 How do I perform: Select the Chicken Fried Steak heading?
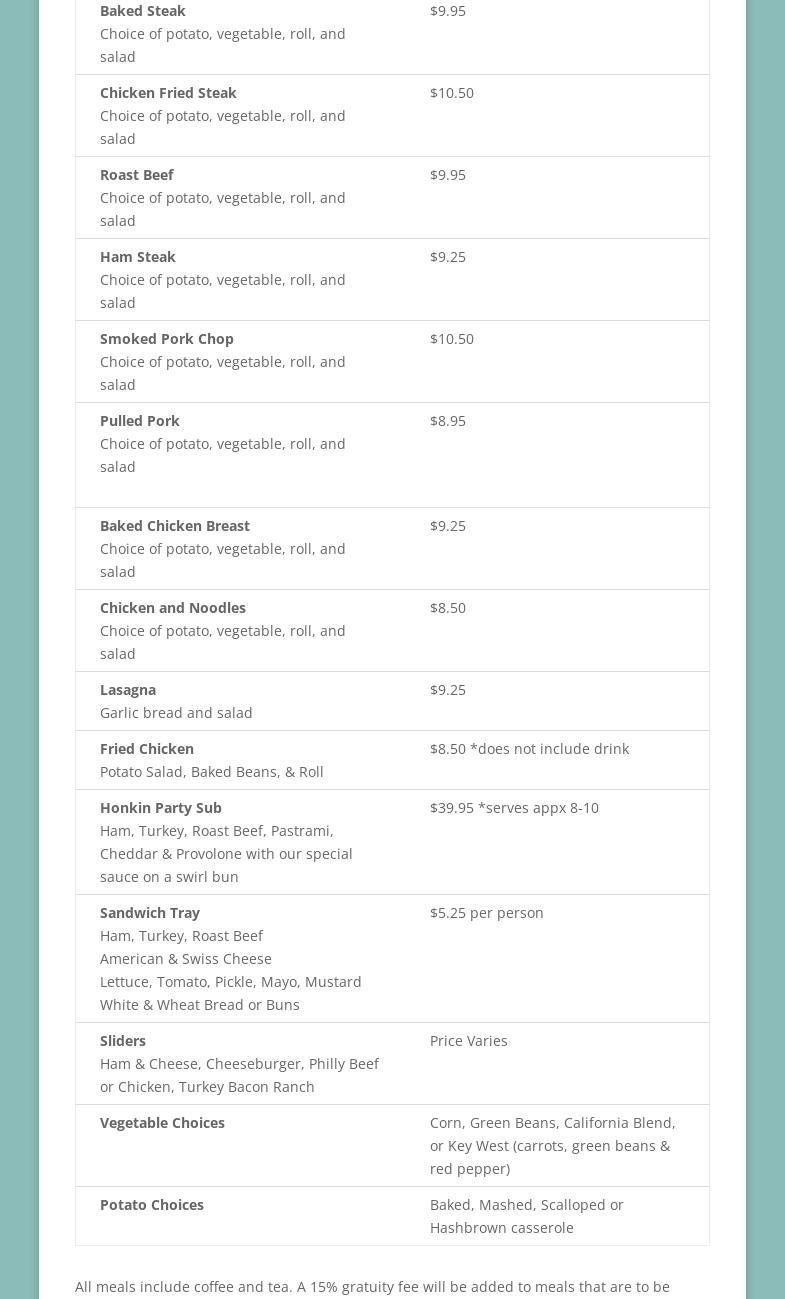click(x=168, y=93)
